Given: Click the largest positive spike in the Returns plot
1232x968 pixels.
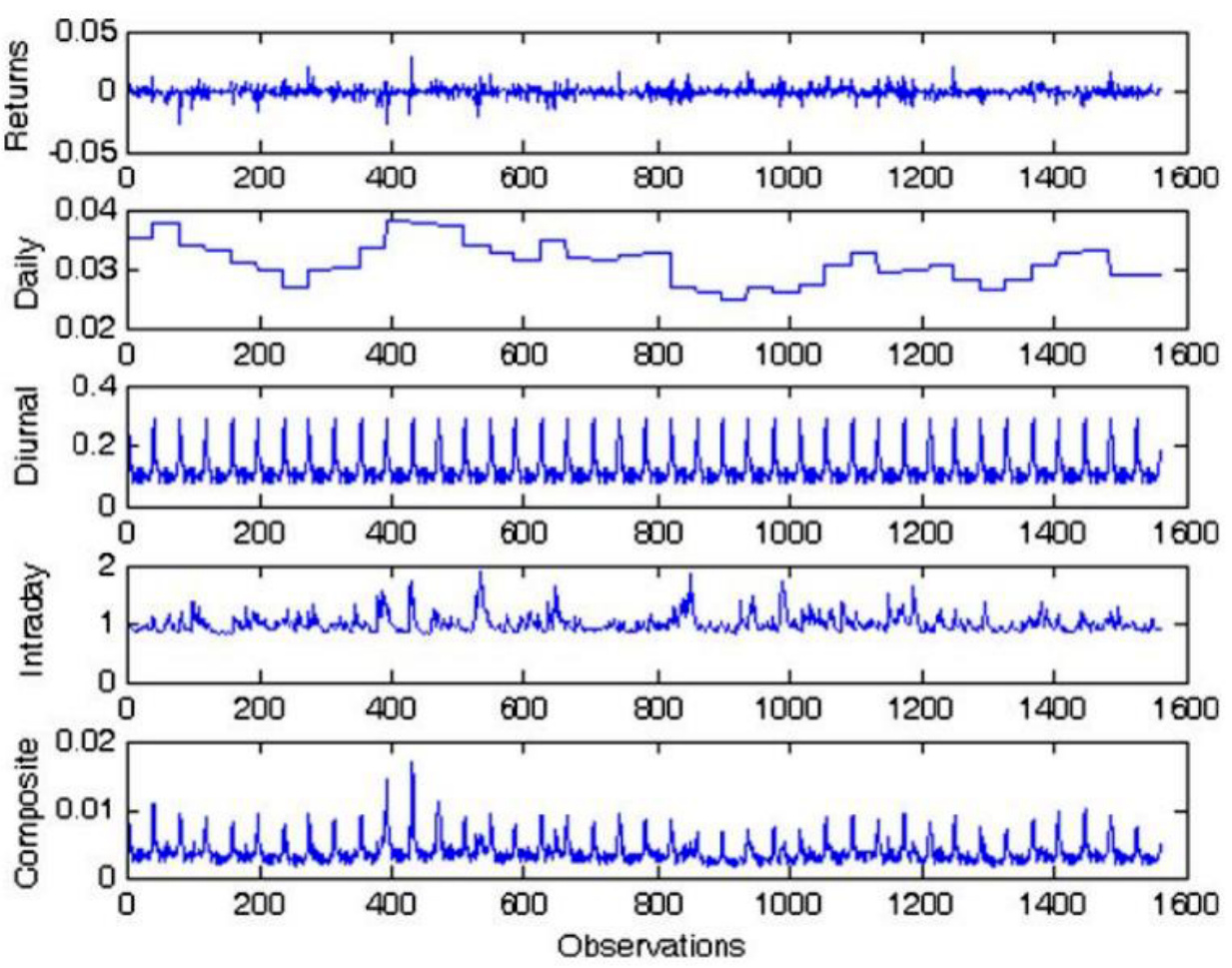Looking at the screenshot, I should click(x=411, y=59).
